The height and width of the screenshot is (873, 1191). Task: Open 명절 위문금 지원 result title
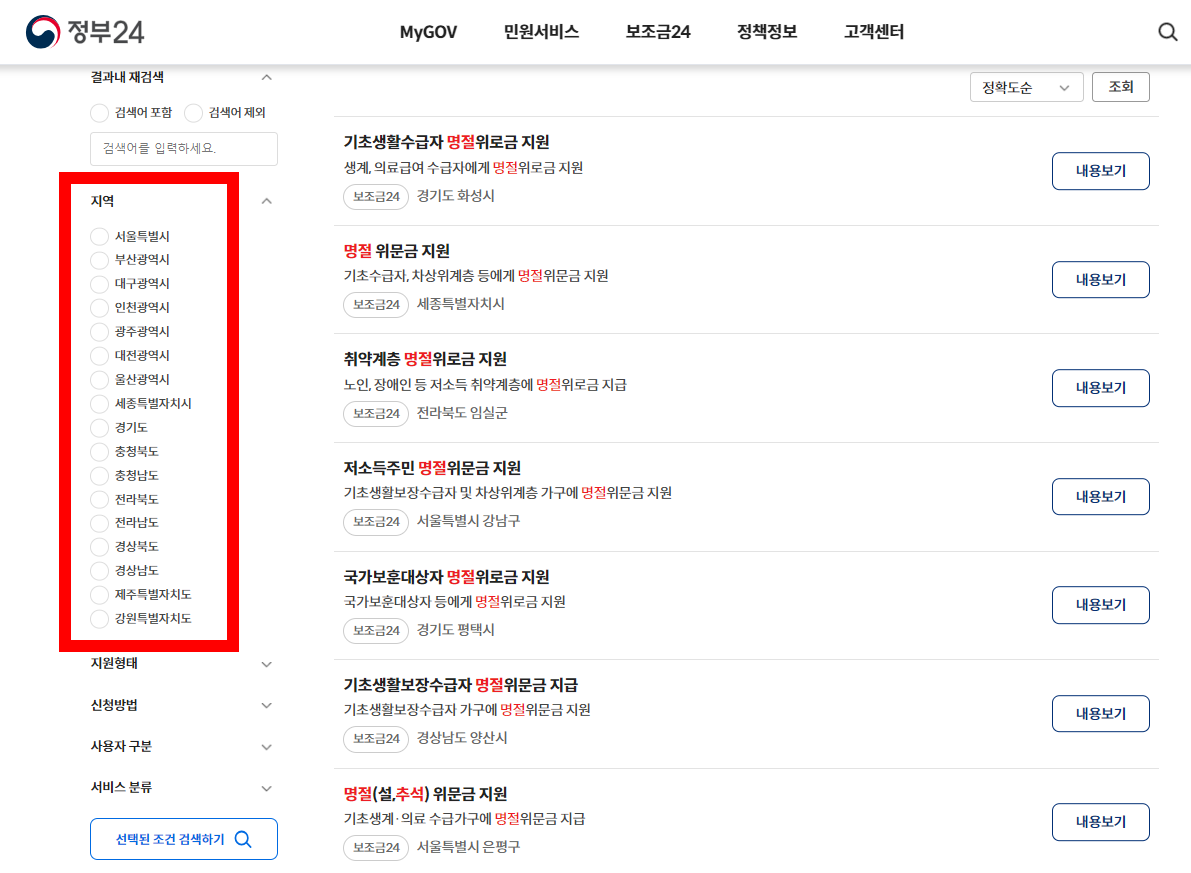click(396, 251)
